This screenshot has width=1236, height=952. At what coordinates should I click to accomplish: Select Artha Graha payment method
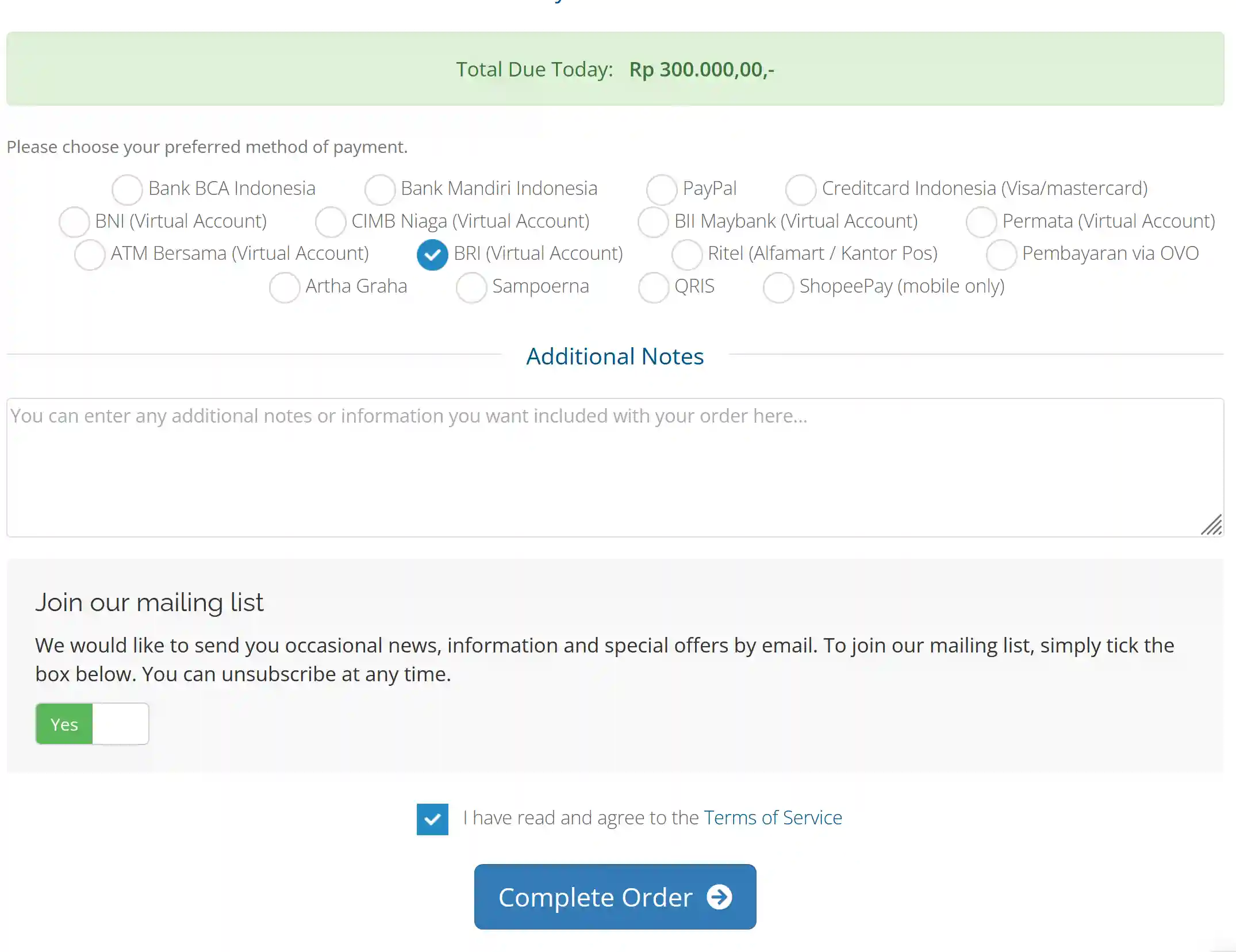pyautogui.click(x=285, y=287)
